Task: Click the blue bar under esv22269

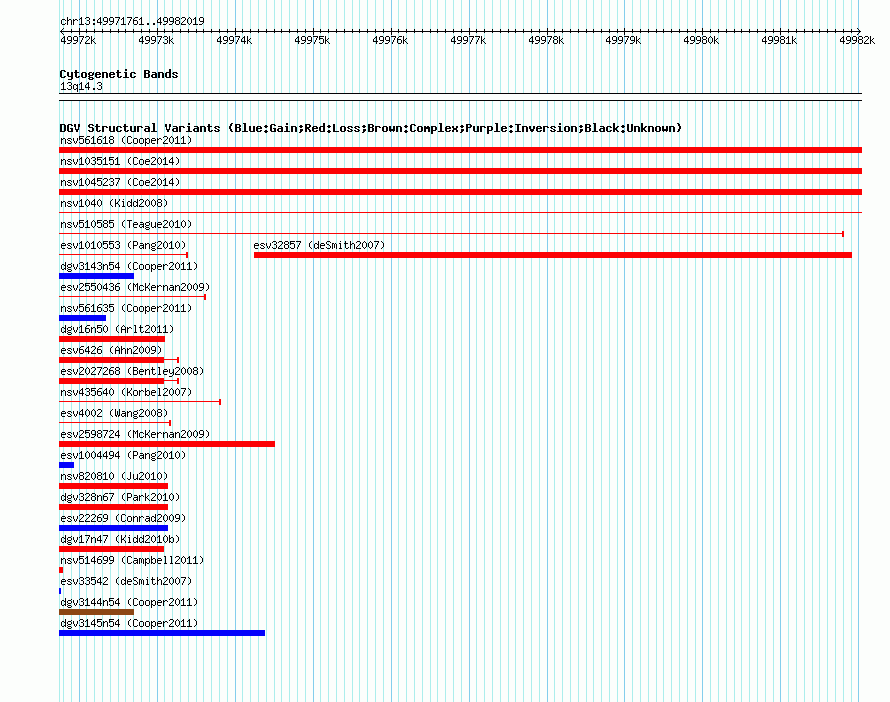Action: [x=114, y=528]
